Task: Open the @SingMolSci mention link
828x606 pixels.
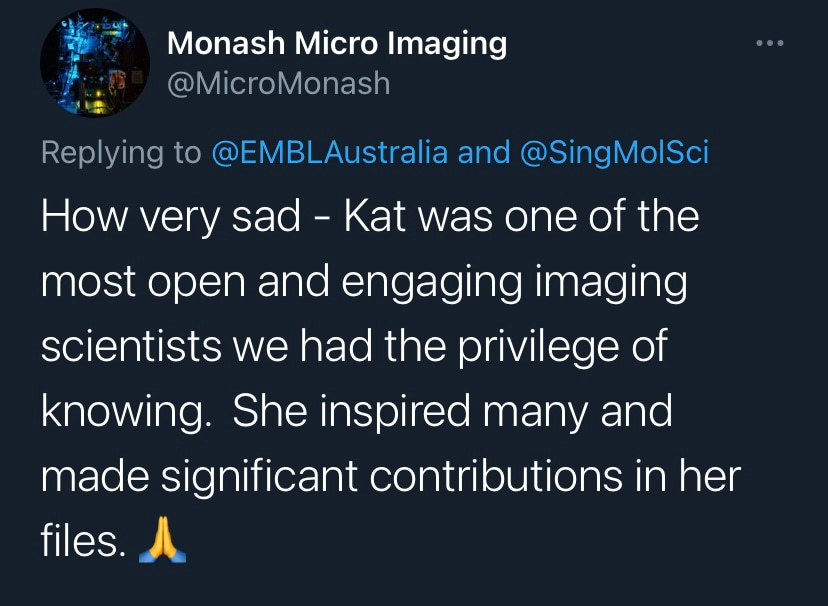Action: pos(614,153)
